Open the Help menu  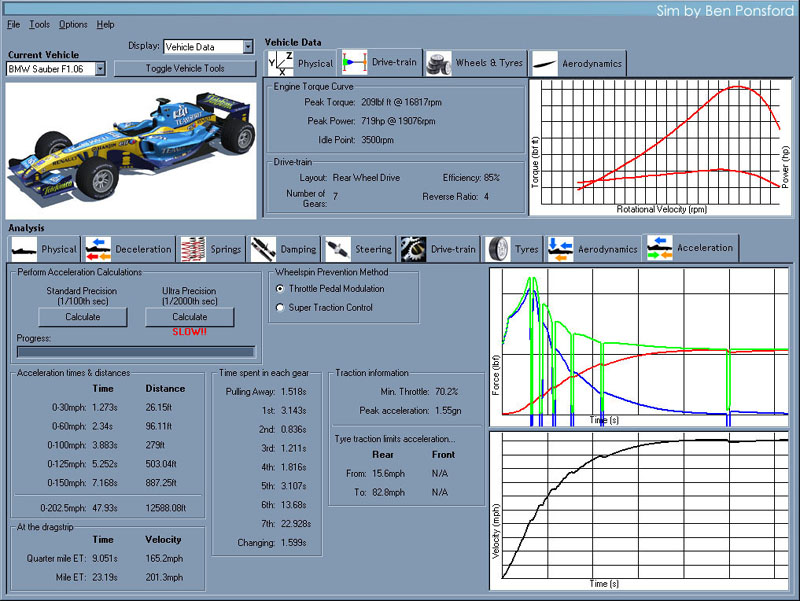click(105, 24)
